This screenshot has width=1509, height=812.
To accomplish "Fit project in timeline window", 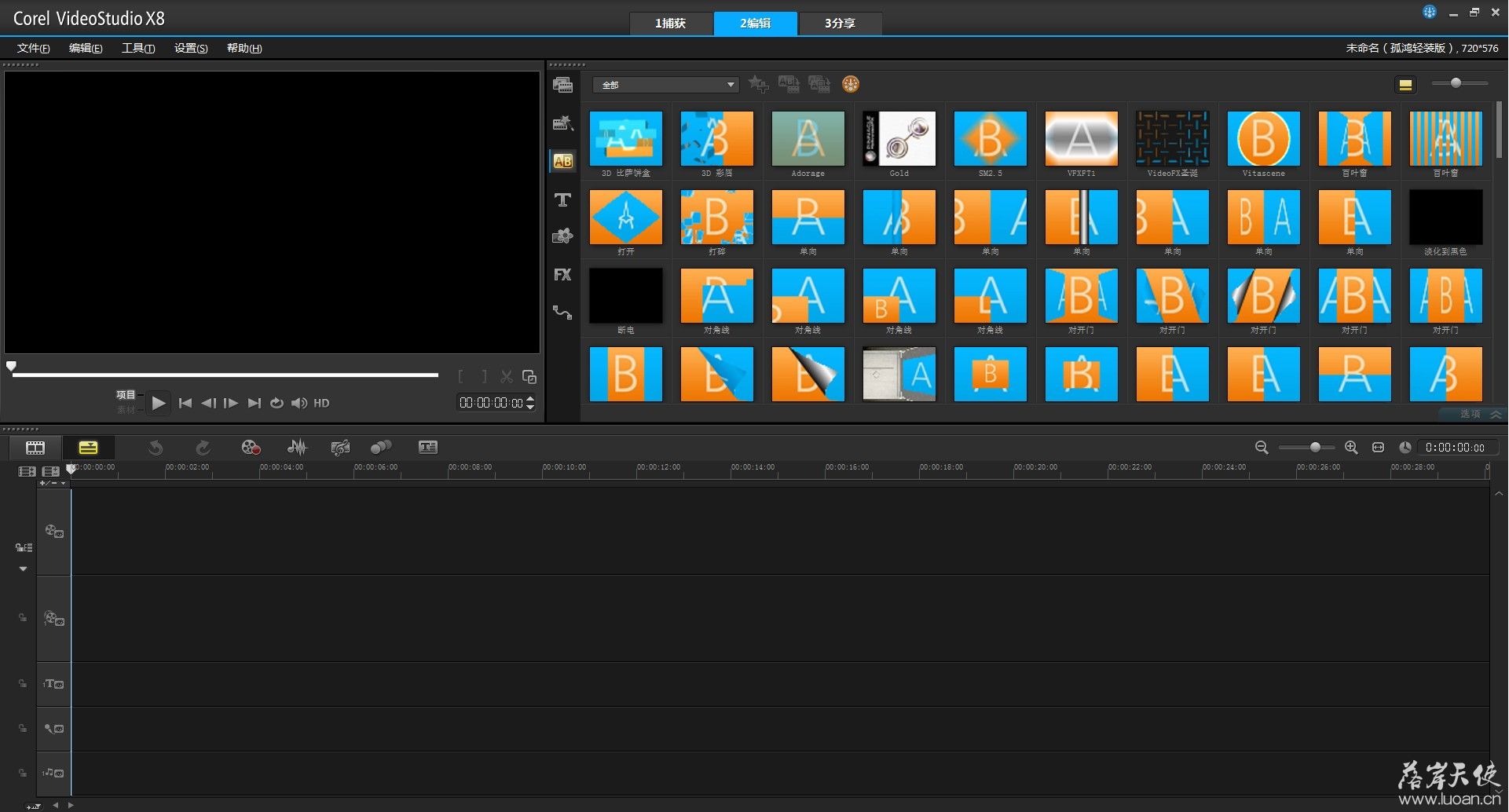I will point(1378,448).
